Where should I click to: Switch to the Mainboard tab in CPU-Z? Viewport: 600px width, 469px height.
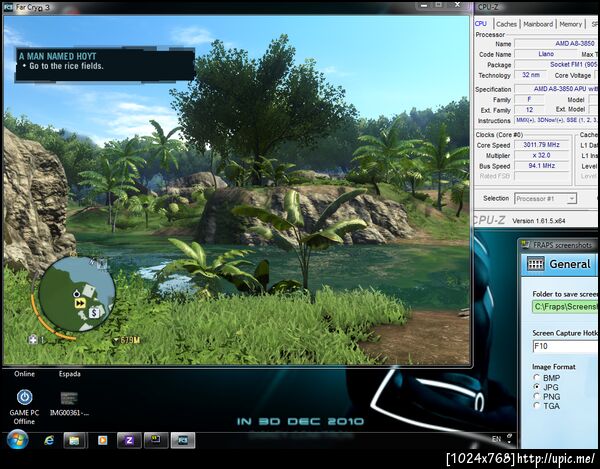pyautogui.click(x=538, y=24)
